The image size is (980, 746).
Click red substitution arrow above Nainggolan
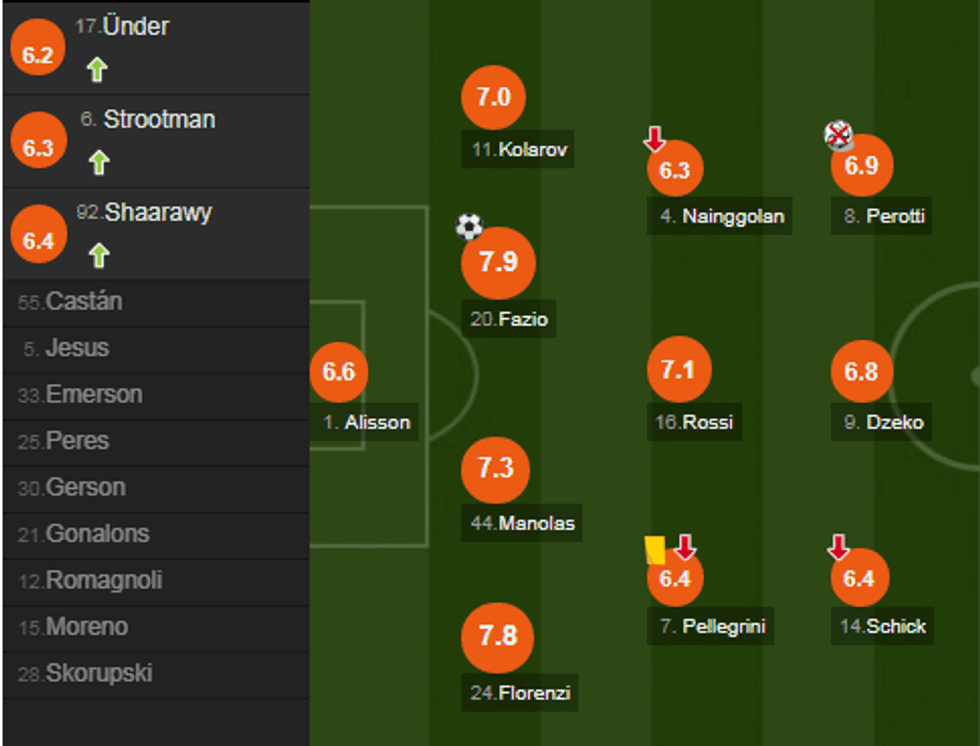click(x=654, y=138)
